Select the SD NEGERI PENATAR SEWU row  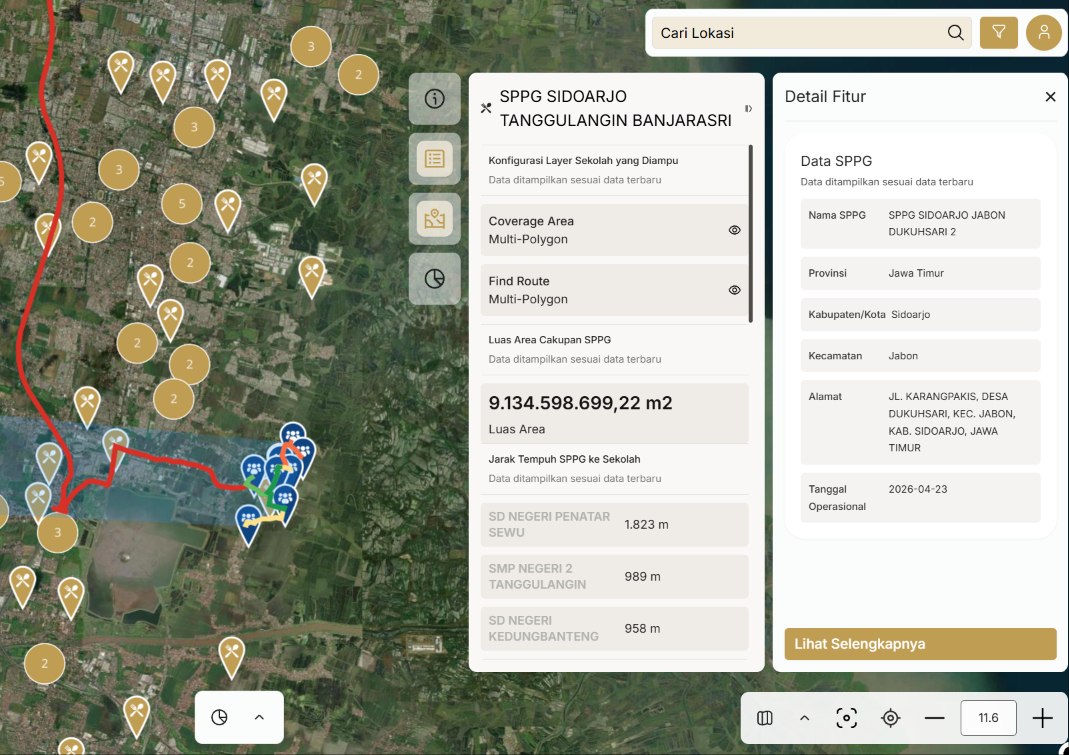[614, 524]
